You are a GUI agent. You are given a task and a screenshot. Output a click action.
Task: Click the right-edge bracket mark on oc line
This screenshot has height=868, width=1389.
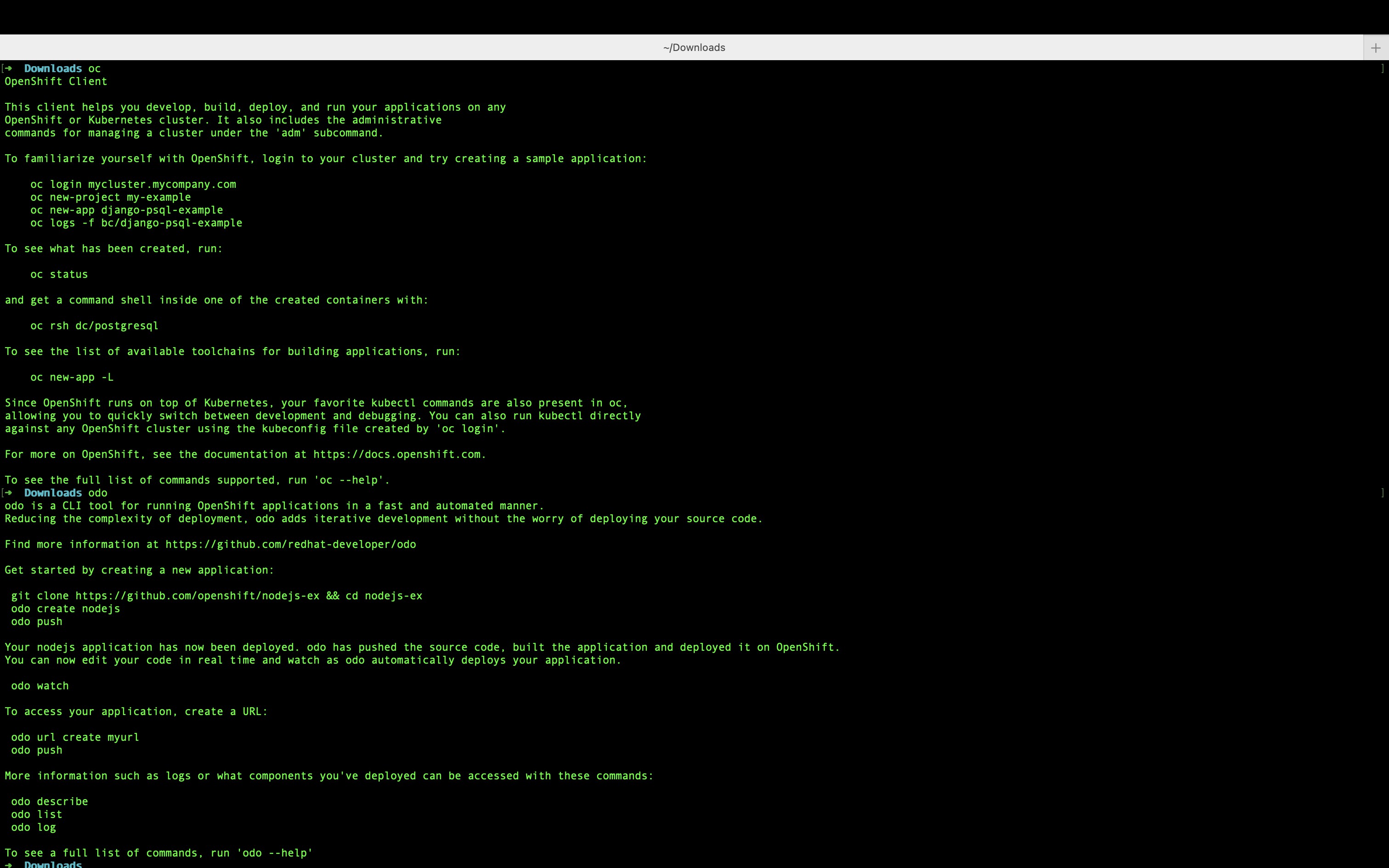[x=1382, y=68]
